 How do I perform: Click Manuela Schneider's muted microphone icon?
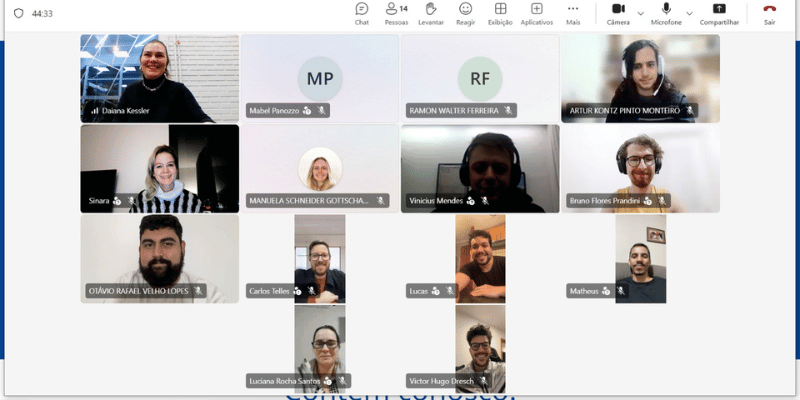tap(380, 201)
